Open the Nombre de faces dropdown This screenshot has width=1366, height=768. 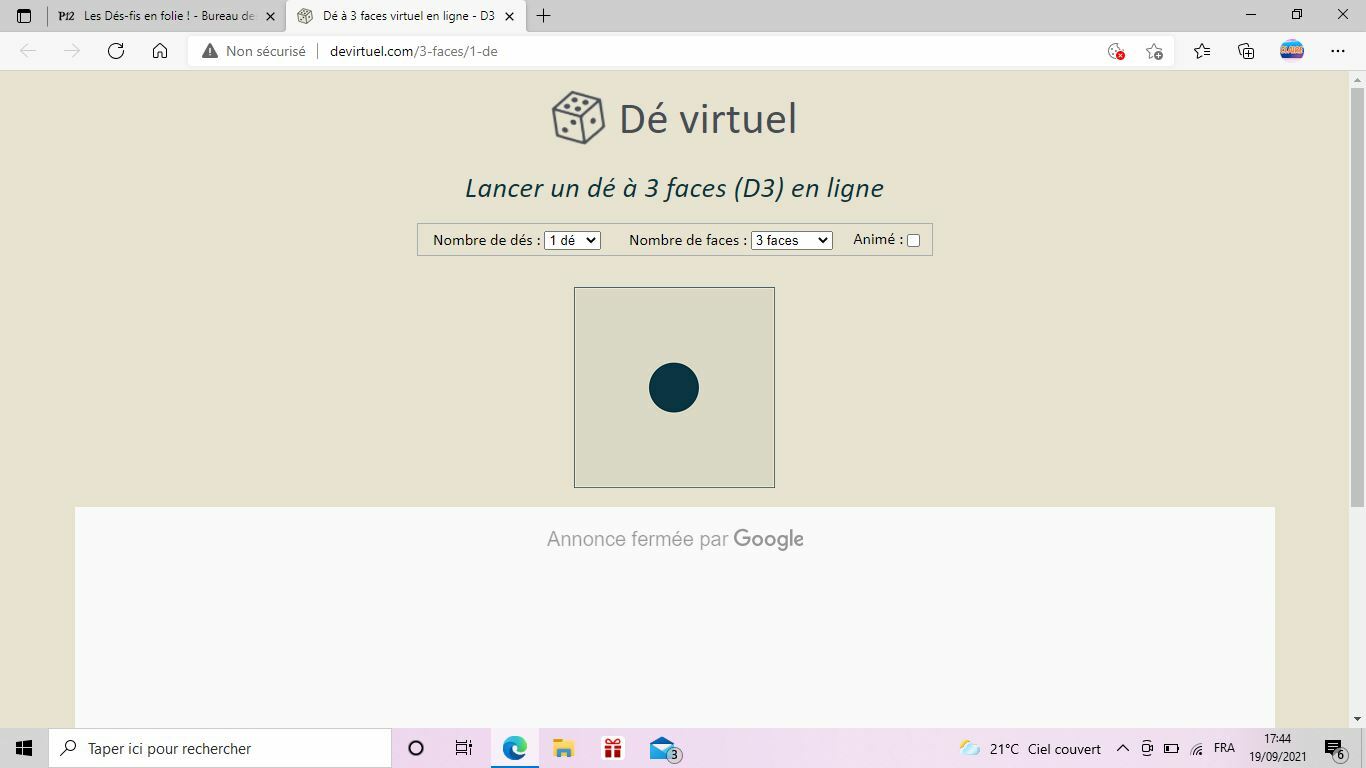pyautogui.click(x=791, y=240)
